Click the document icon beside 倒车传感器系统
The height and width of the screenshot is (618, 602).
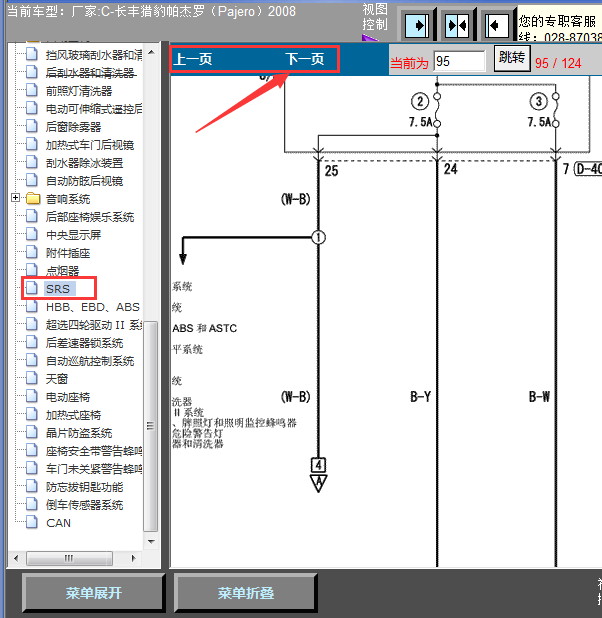pyautogui.click(x=32, y=504)
